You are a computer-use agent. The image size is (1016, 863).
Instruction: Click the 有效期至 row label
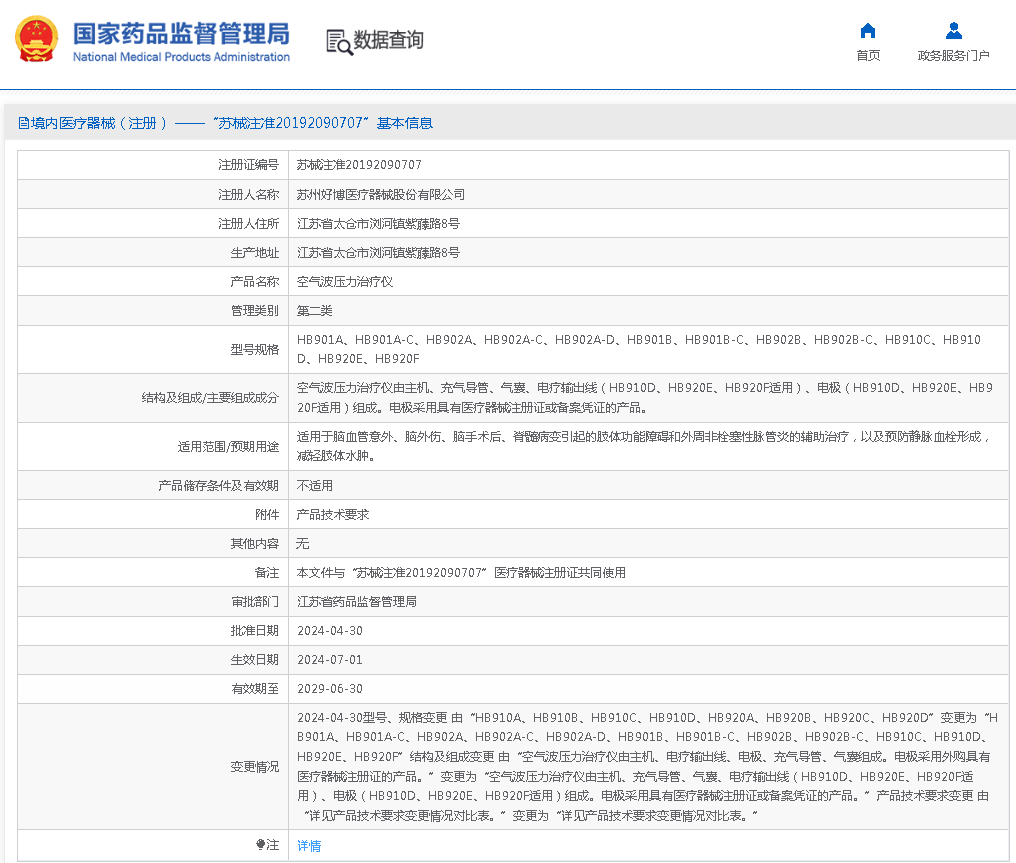pos(255,689)
